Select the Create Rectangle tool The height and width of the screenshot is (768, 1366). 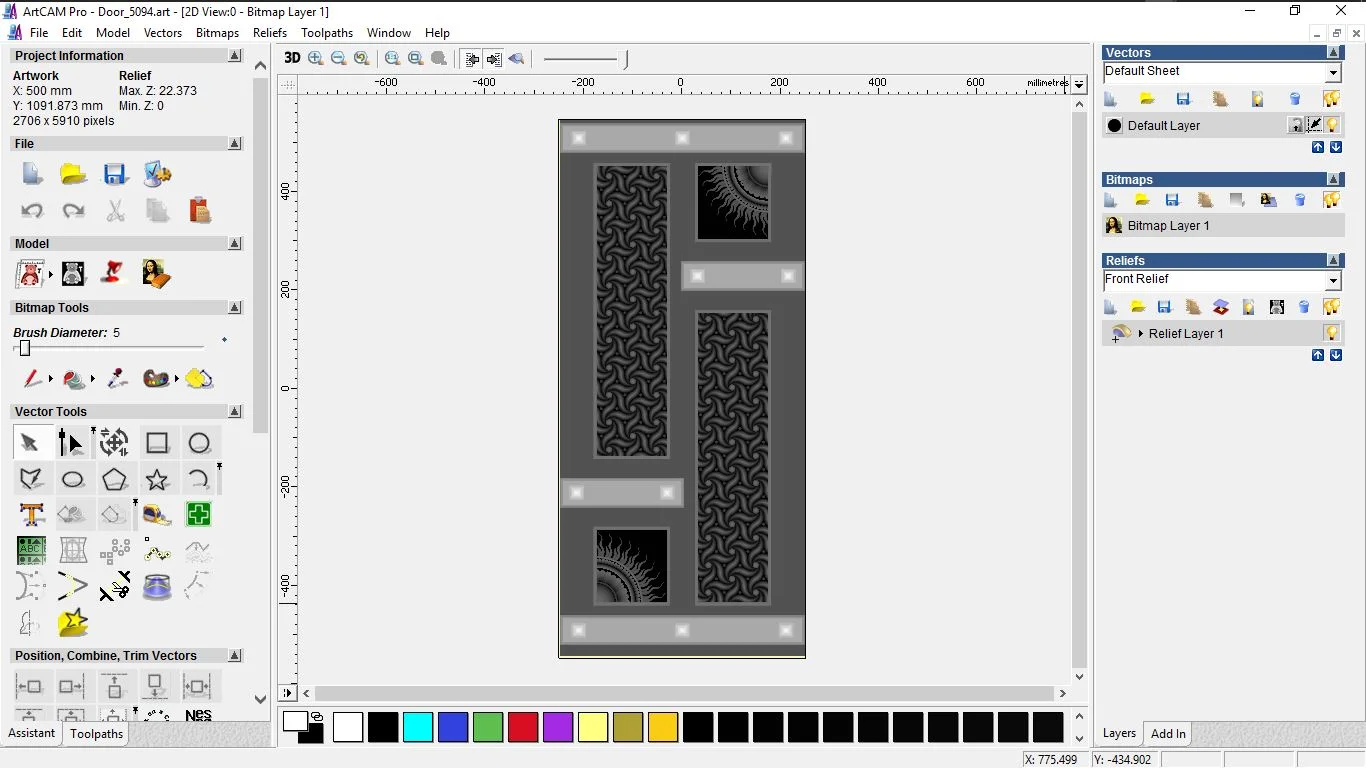(157, 442)
